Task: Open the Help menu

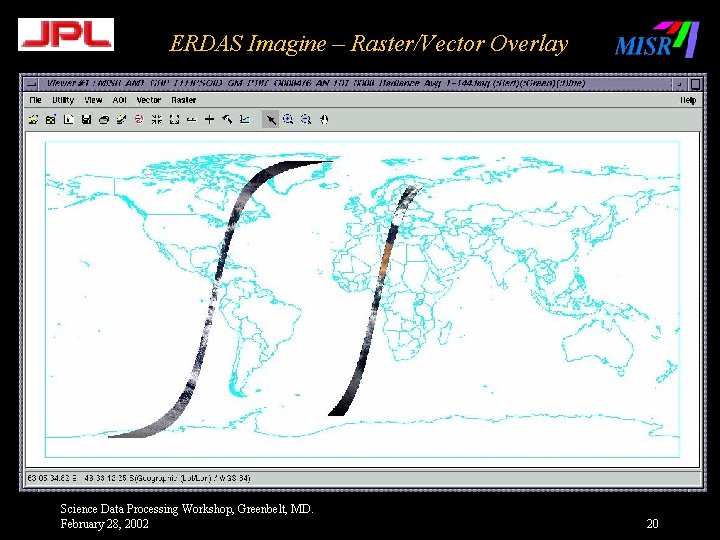Action: pyautogui.click(x=688, y=100)
